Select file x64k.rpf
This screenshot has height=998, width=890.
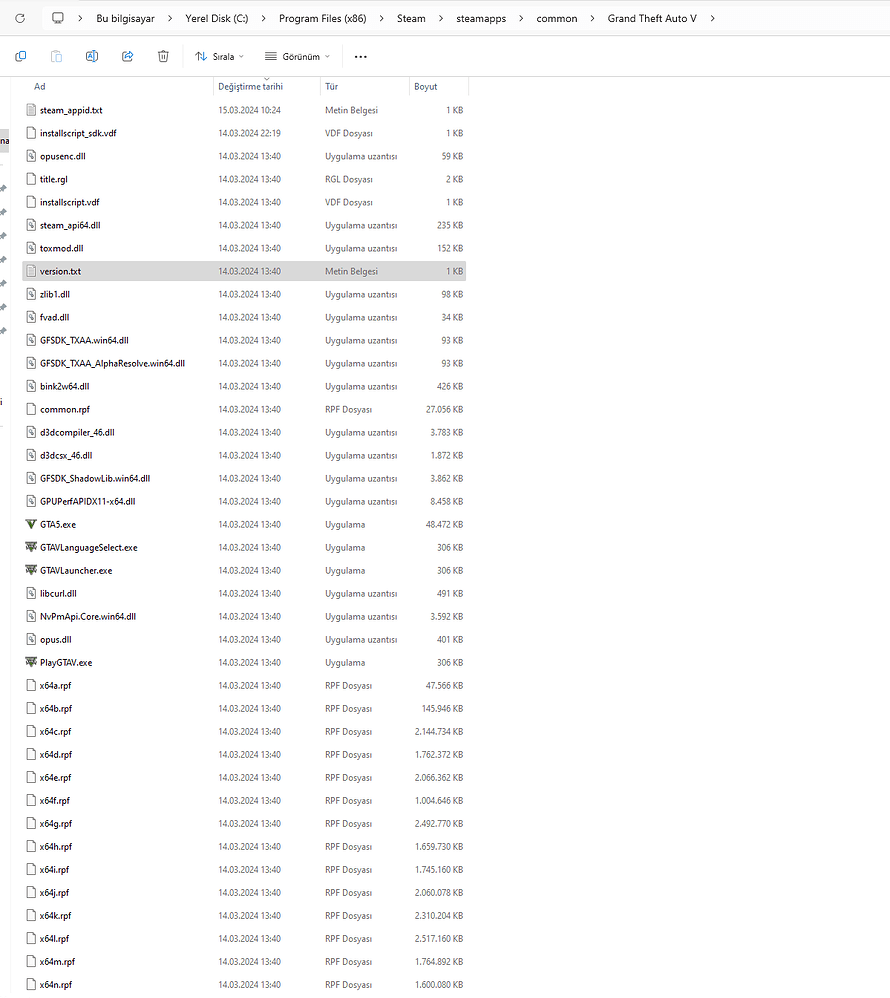pyautogui.click(x=244, y=916)
